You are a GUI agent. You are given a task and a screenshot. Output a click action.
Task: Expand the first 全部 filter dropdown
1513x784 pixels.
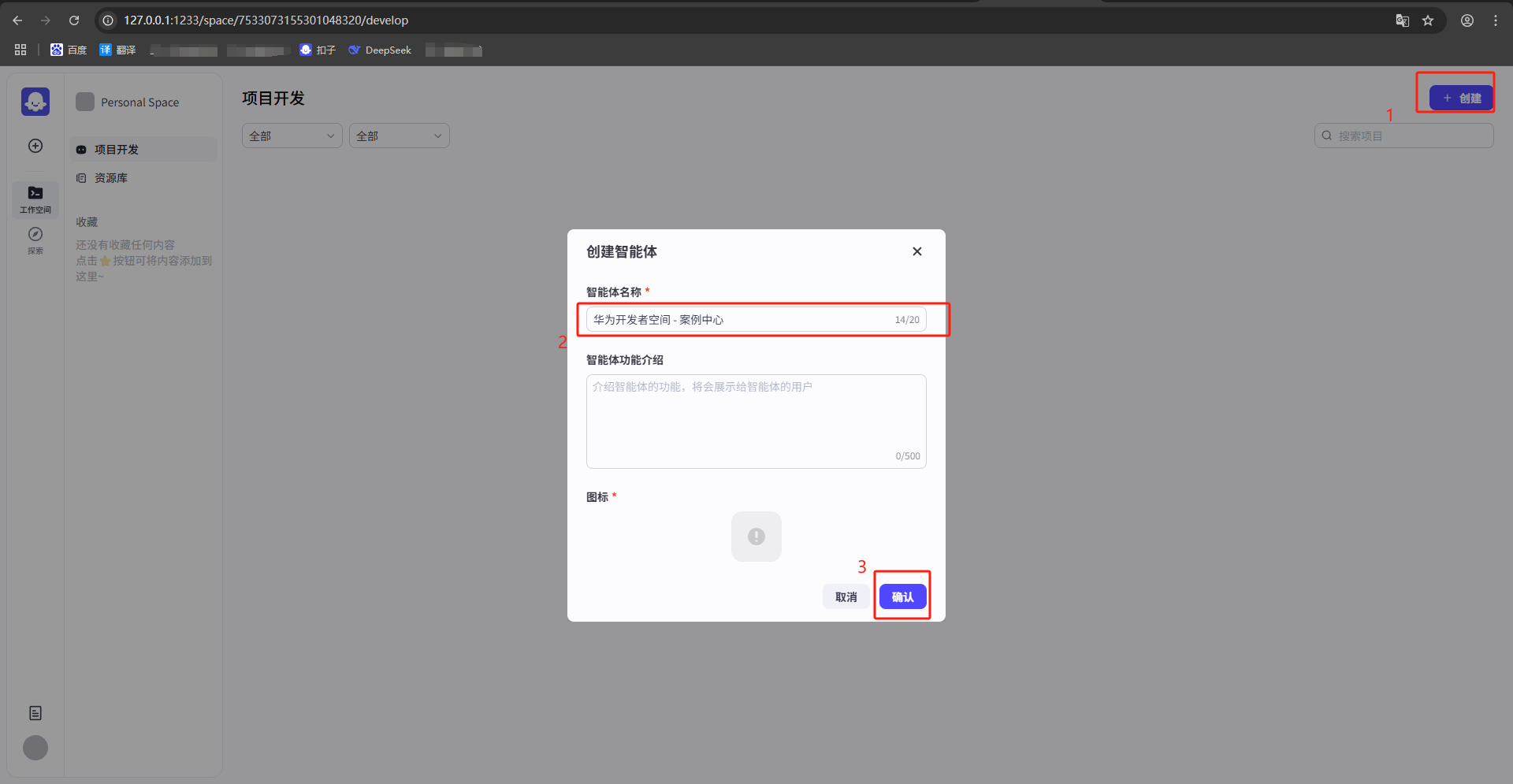[292, 136]
